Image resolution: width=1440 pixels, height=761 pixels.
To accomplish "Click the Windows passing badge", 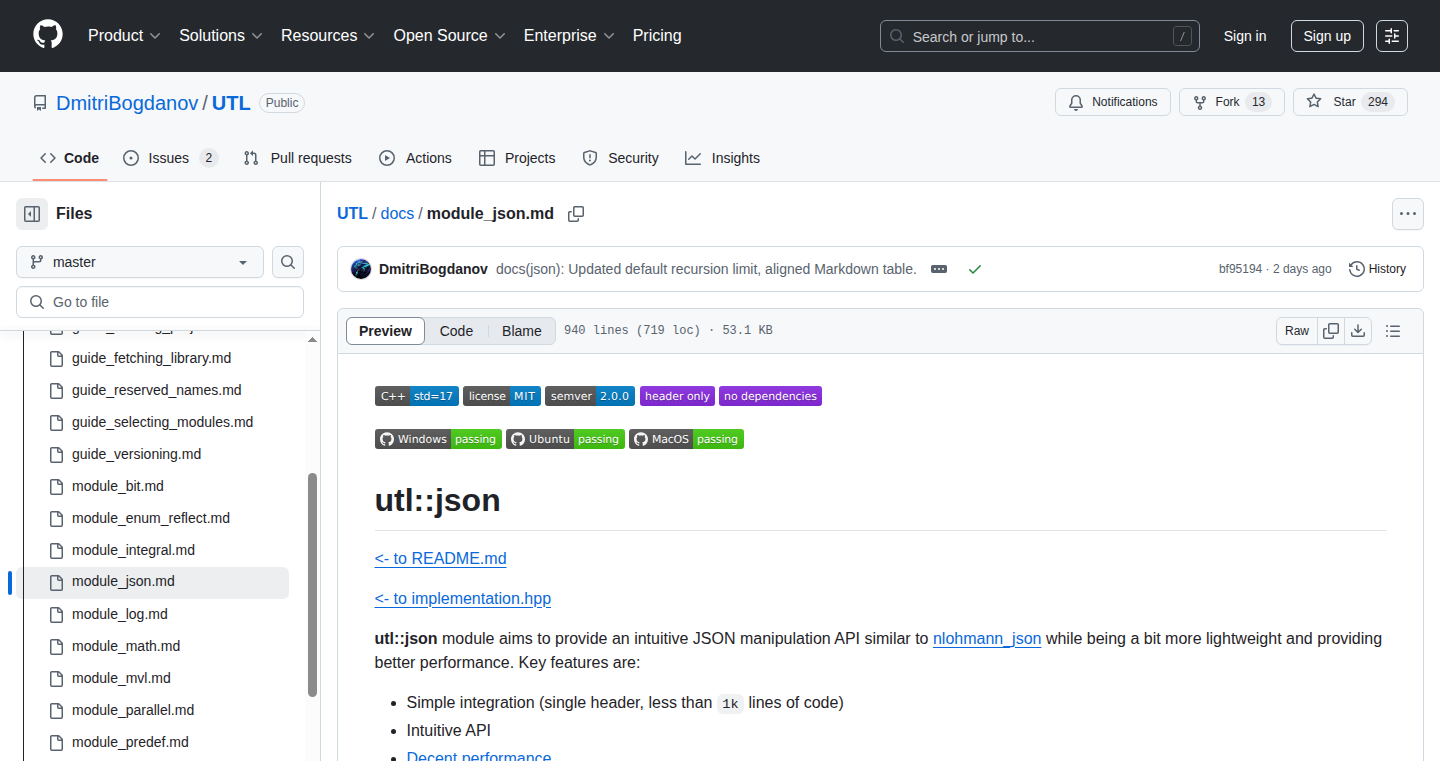I will tap(438, 439).
